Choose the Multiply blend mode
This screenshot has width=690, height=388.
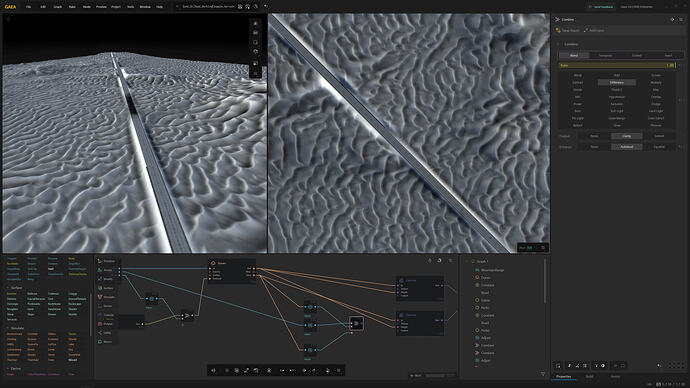(656, 82)
